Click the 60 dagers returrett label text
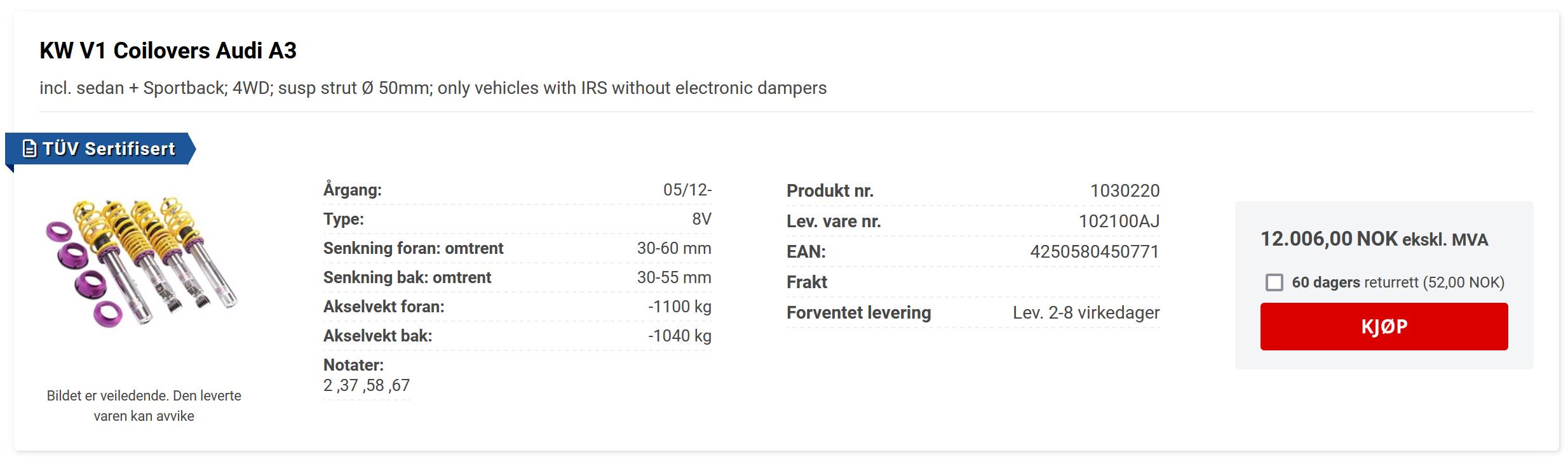The width and height of the screenshot is (1568, 457). pyautogui.click(x=1398, y=282)
